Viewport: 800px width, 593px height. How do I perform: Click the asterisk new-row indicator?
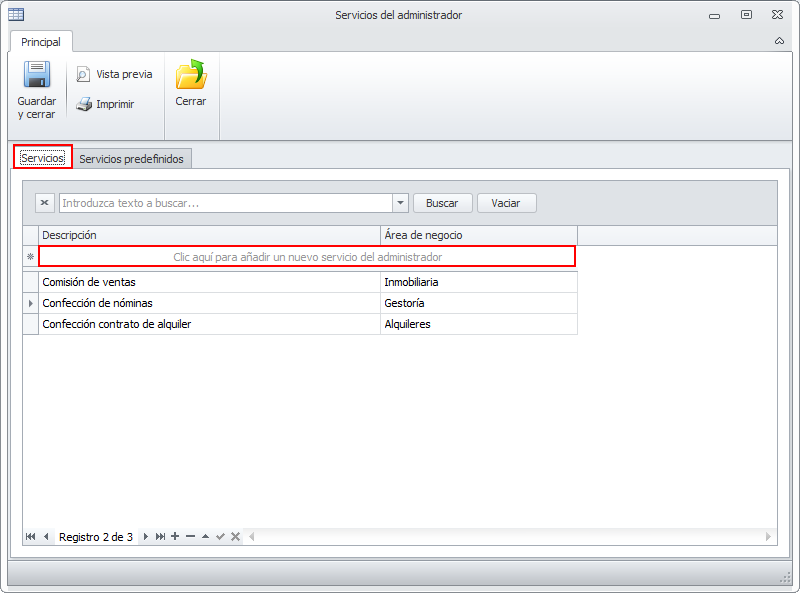(31, 257)
